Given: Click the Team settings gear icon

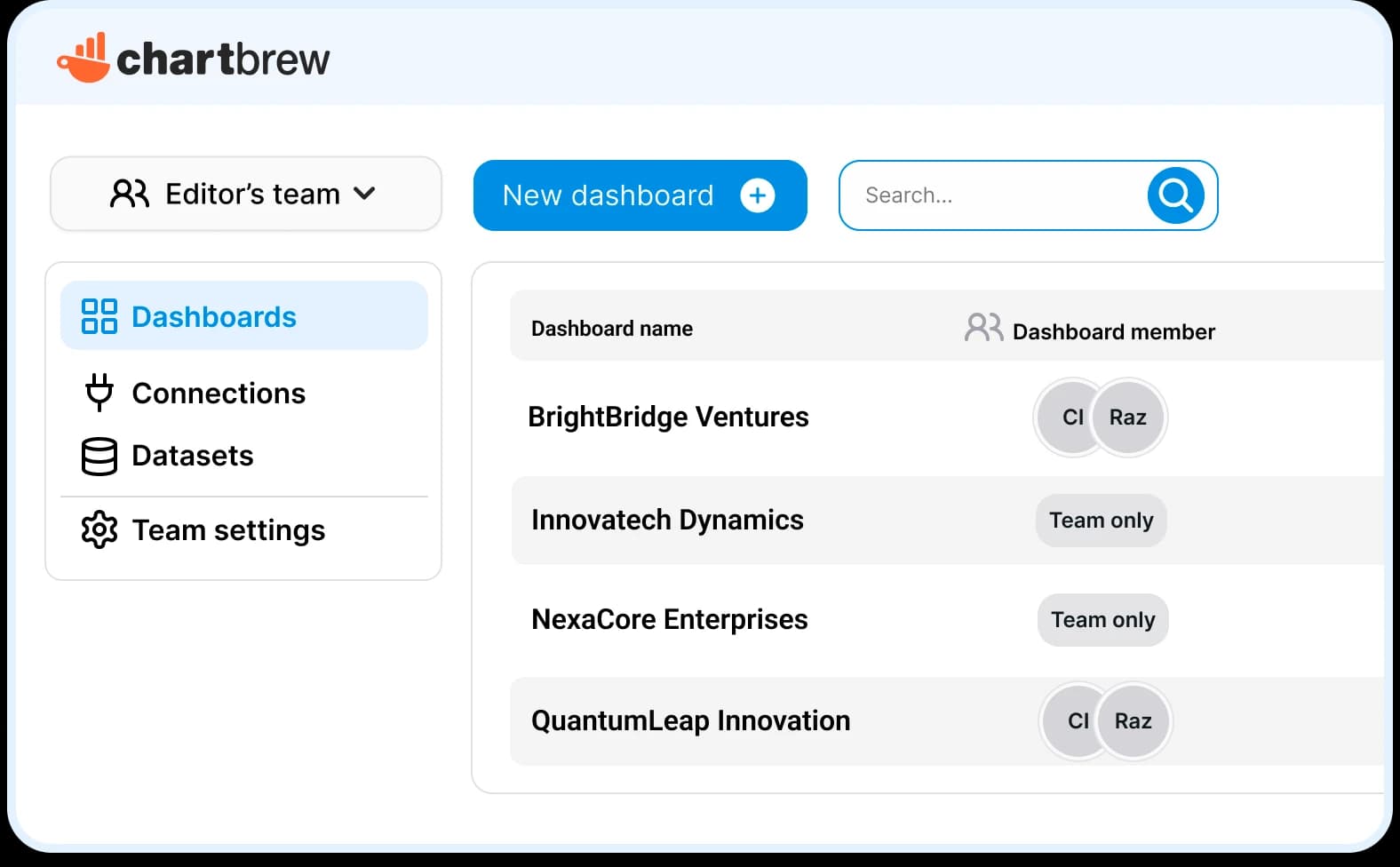Looking at the screenshot, I should pyautogui.click(x=99, y=530).
